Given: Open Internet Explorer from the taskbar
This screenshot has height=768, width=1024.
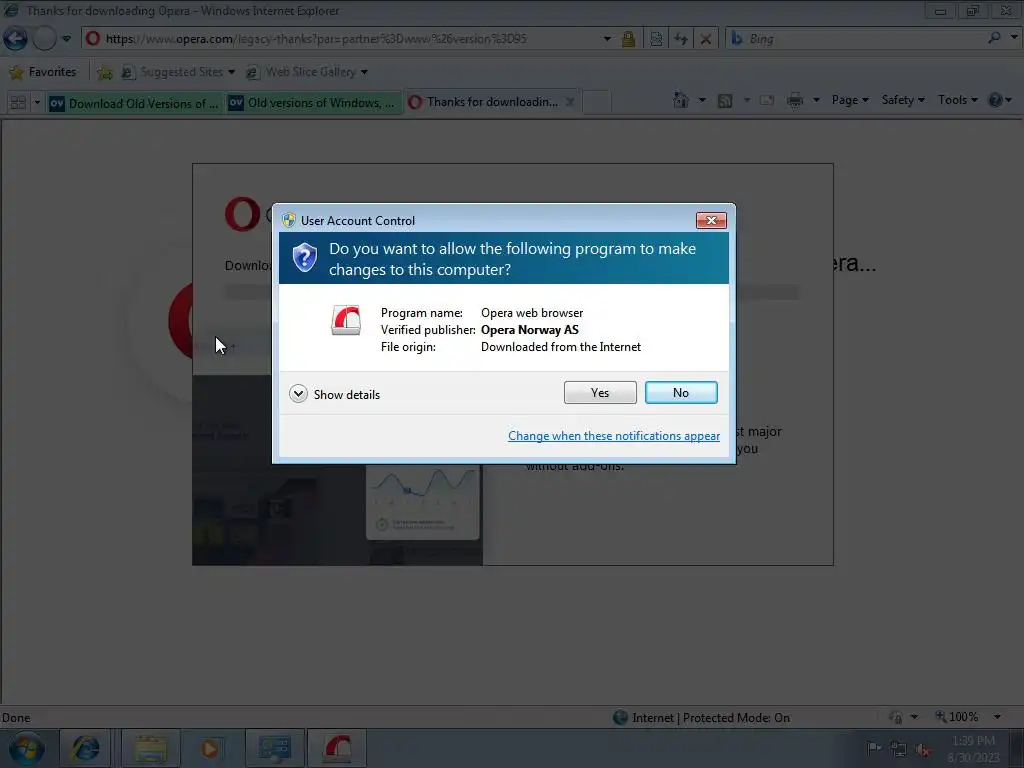Looking at the screenshot, I should pyautogui.click(x=86, y=748).
